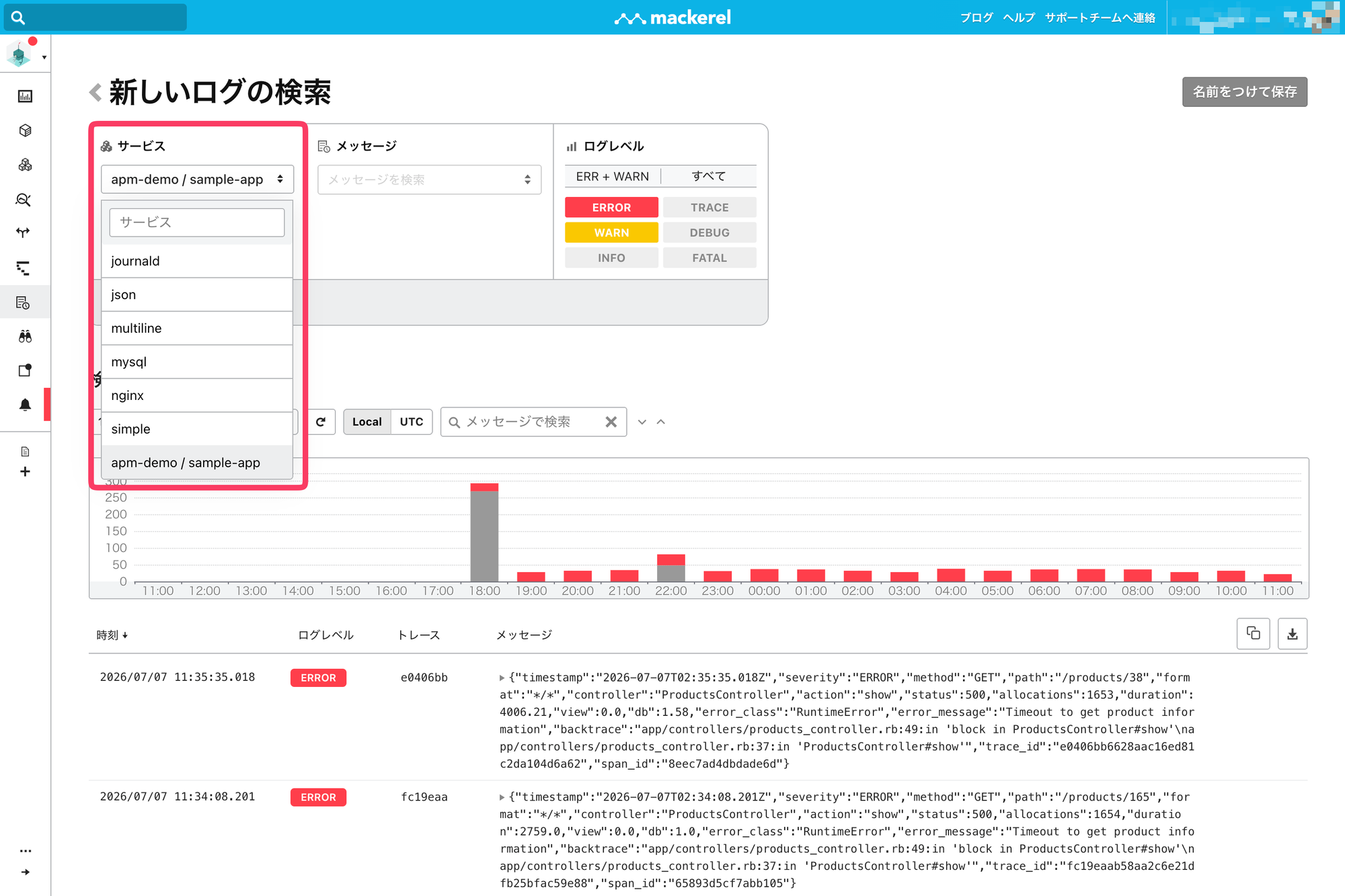Go back with the chevron beside page title
Image resolution: width=1345 pixels, height=896 pixels.
(x=95, y=92)
